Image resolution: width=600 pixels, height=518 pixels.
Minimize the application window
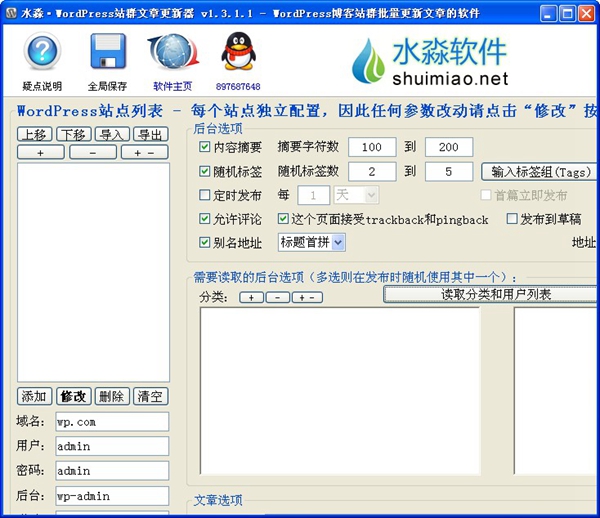pos(549,14)
